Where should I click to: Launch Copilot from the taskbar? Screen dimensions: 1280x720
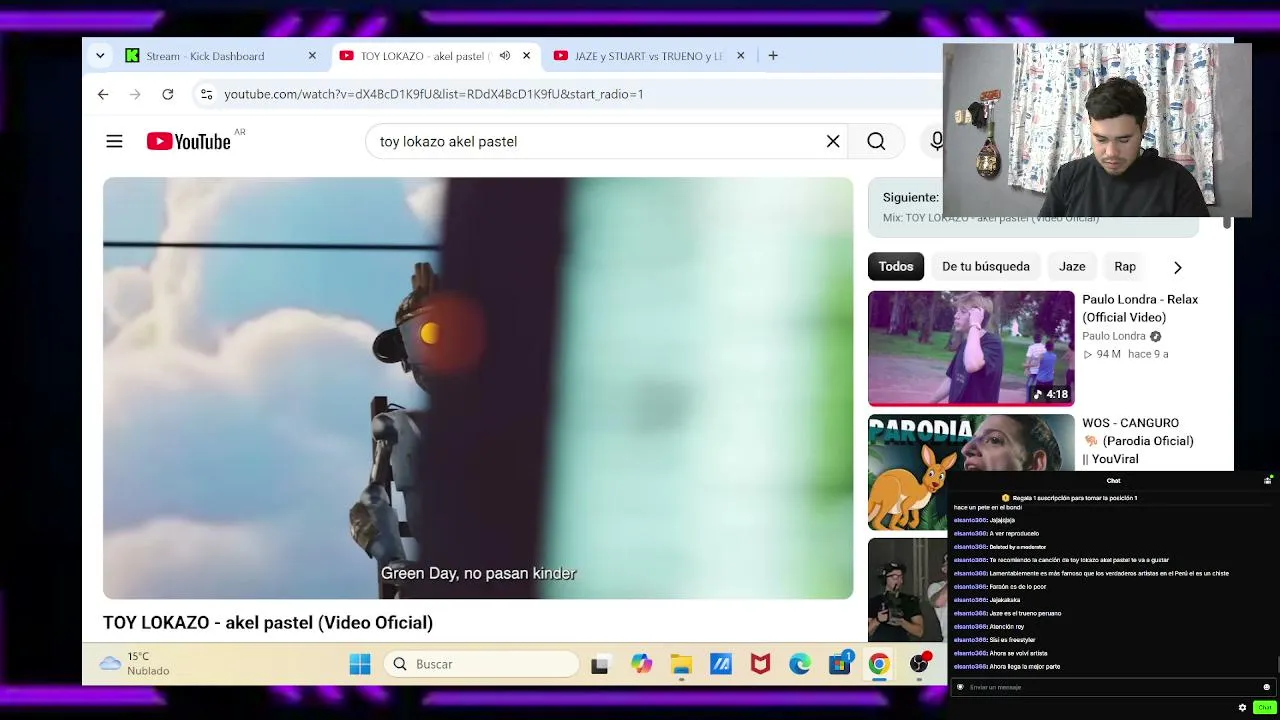pyautogui.click(x=641, y=664)
